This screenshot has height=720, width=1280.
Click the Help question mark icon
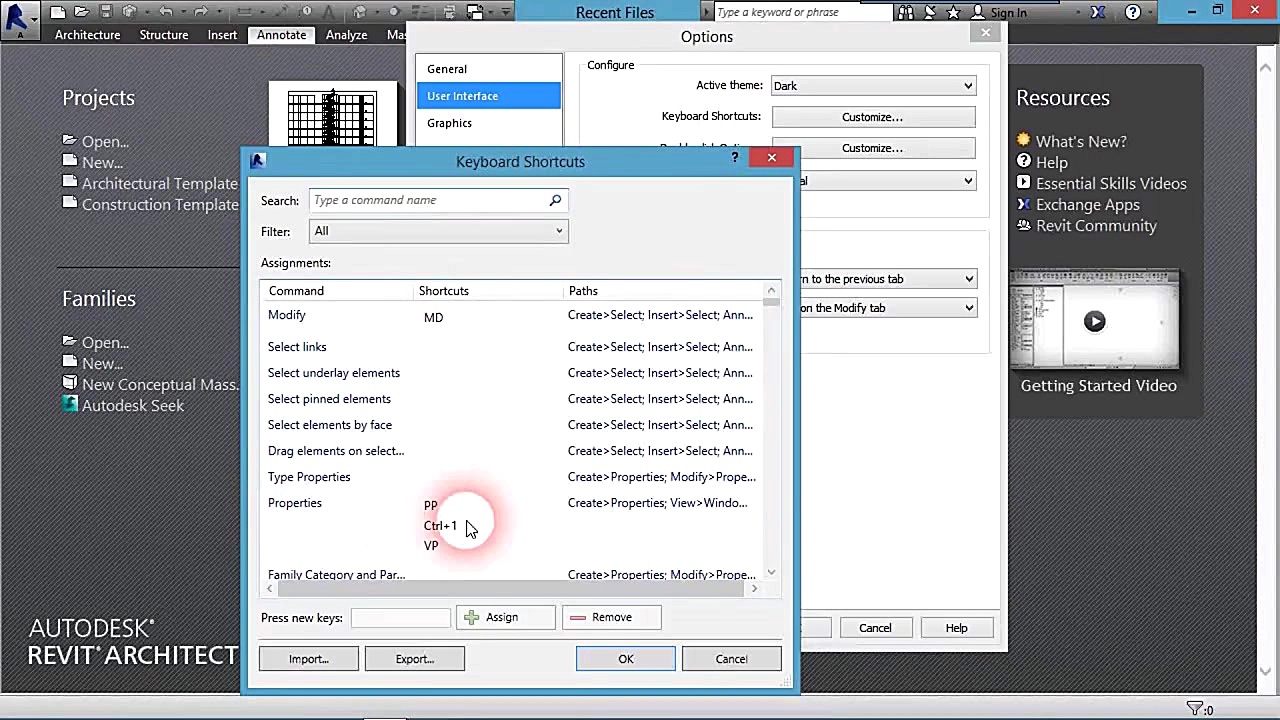click(1132, 13)
